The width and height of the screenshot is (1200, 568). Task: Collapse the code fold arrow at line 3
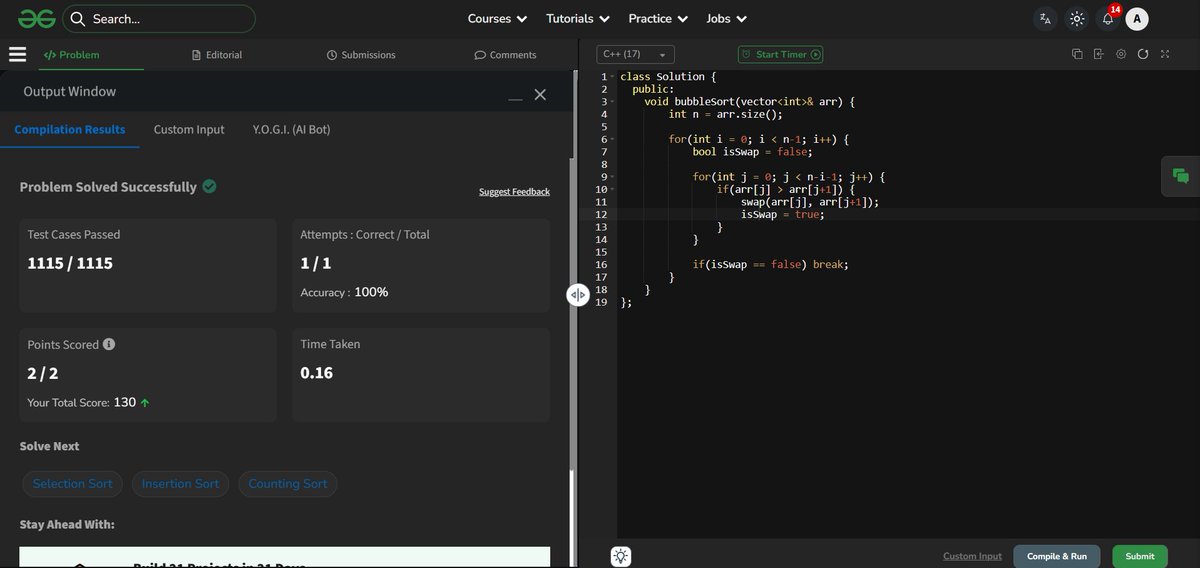point(612,102)
